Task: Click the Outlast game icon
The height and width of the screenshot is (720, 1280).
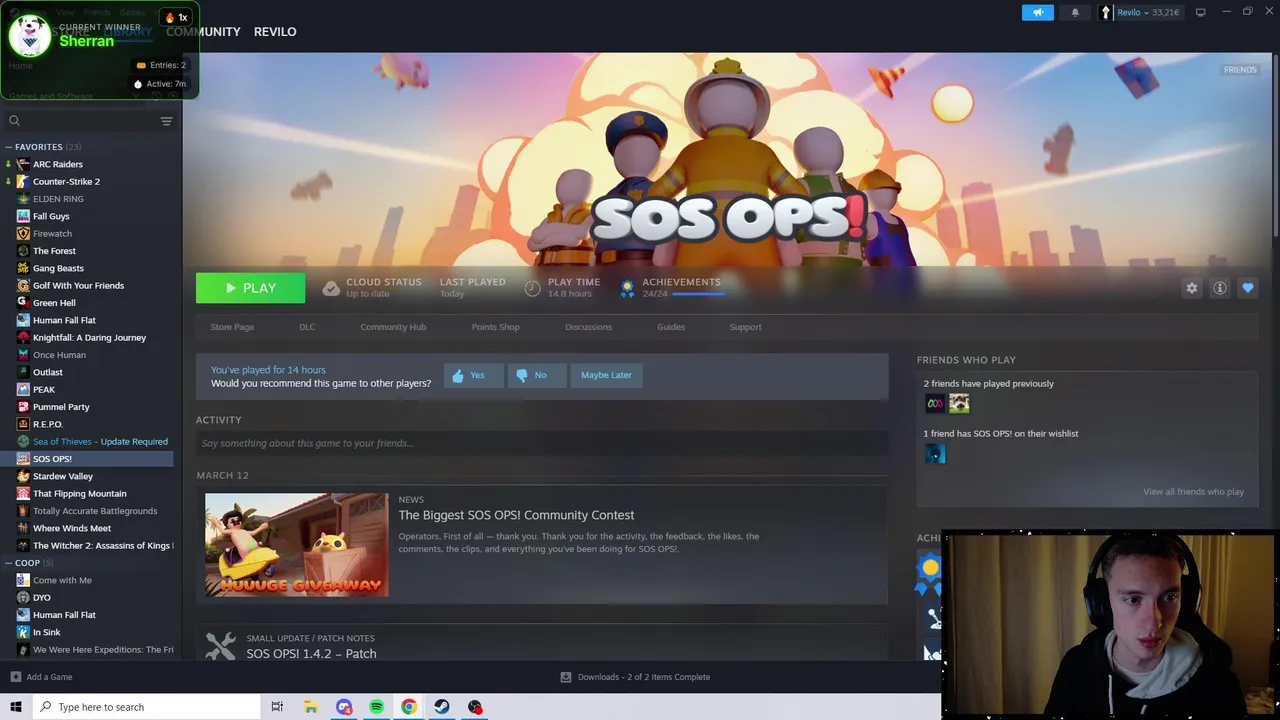Action: click(x=24, y=372)
